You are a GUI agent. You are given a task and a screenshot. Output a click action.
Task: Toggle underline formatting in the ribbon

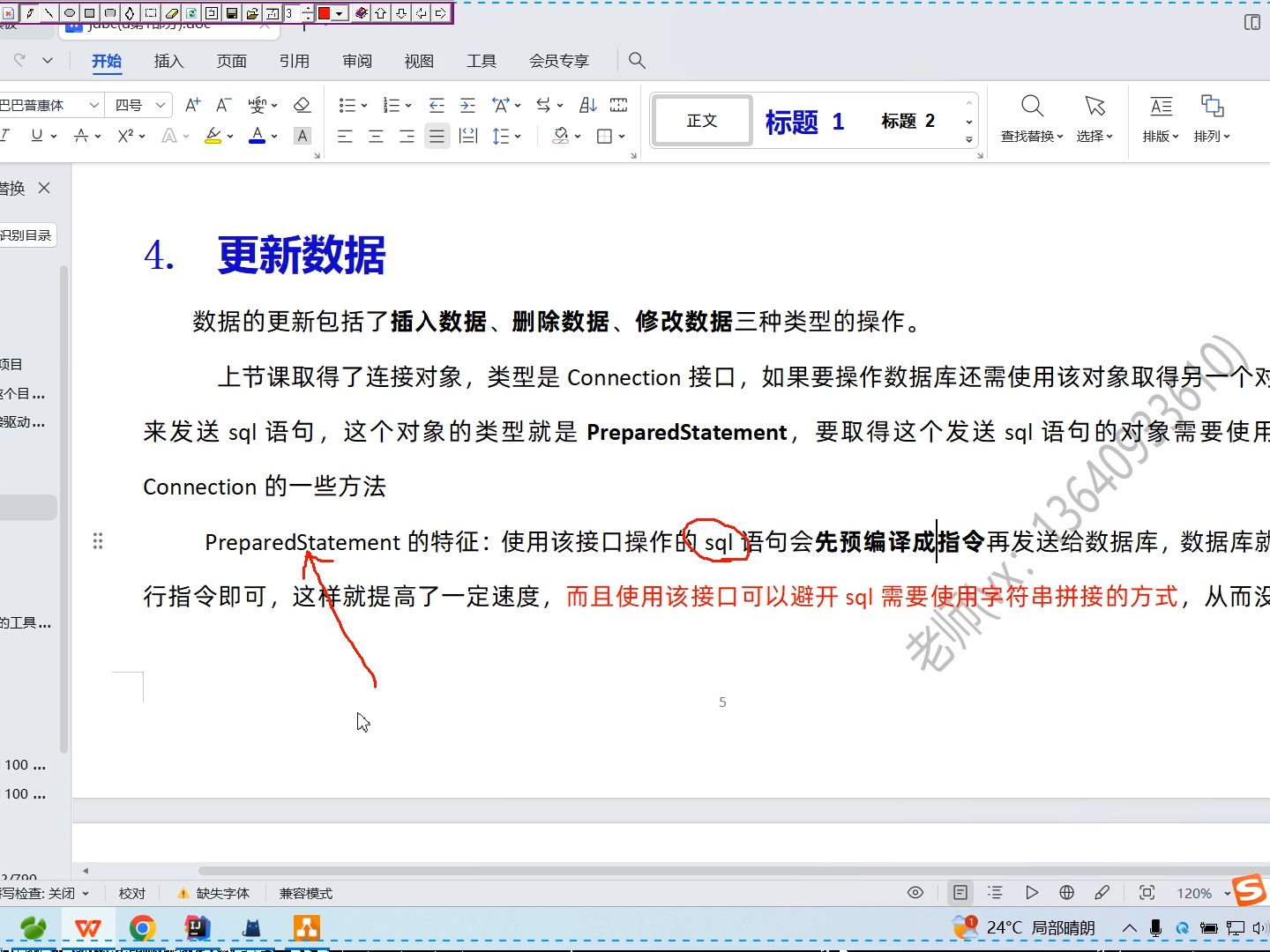click(34, 135)
